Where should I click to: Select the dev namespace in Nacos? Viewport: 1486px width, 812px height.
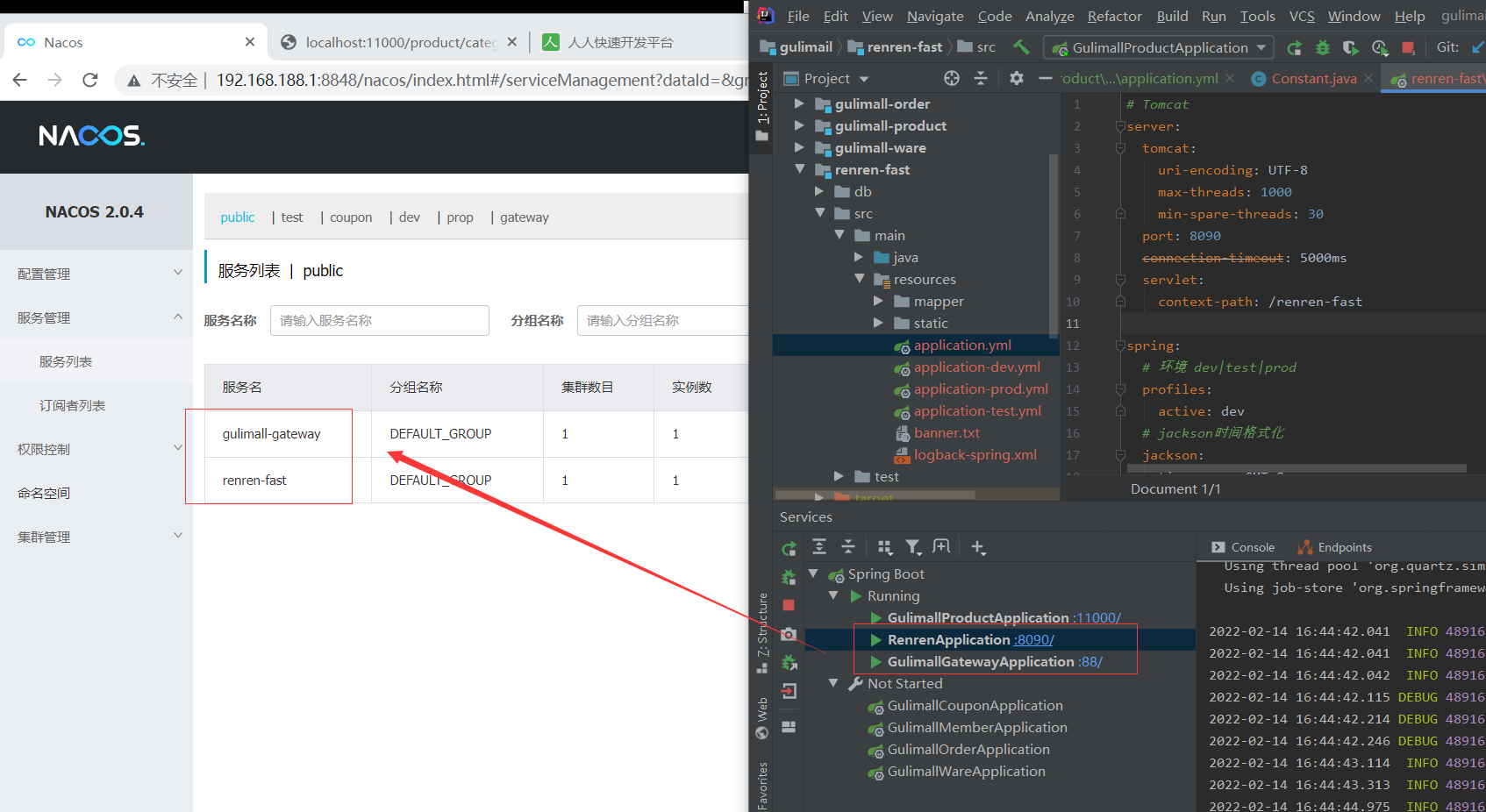[410, 217]
